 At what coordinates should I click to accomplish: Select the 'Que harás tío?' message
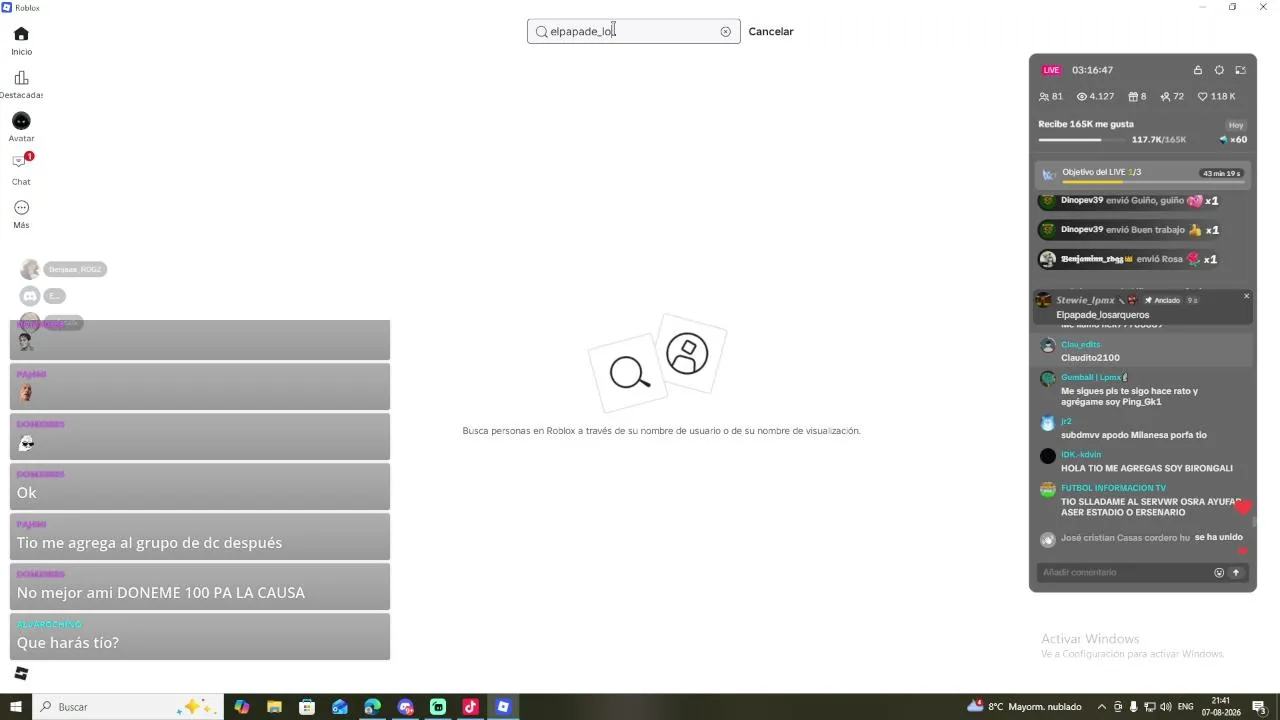200,637
